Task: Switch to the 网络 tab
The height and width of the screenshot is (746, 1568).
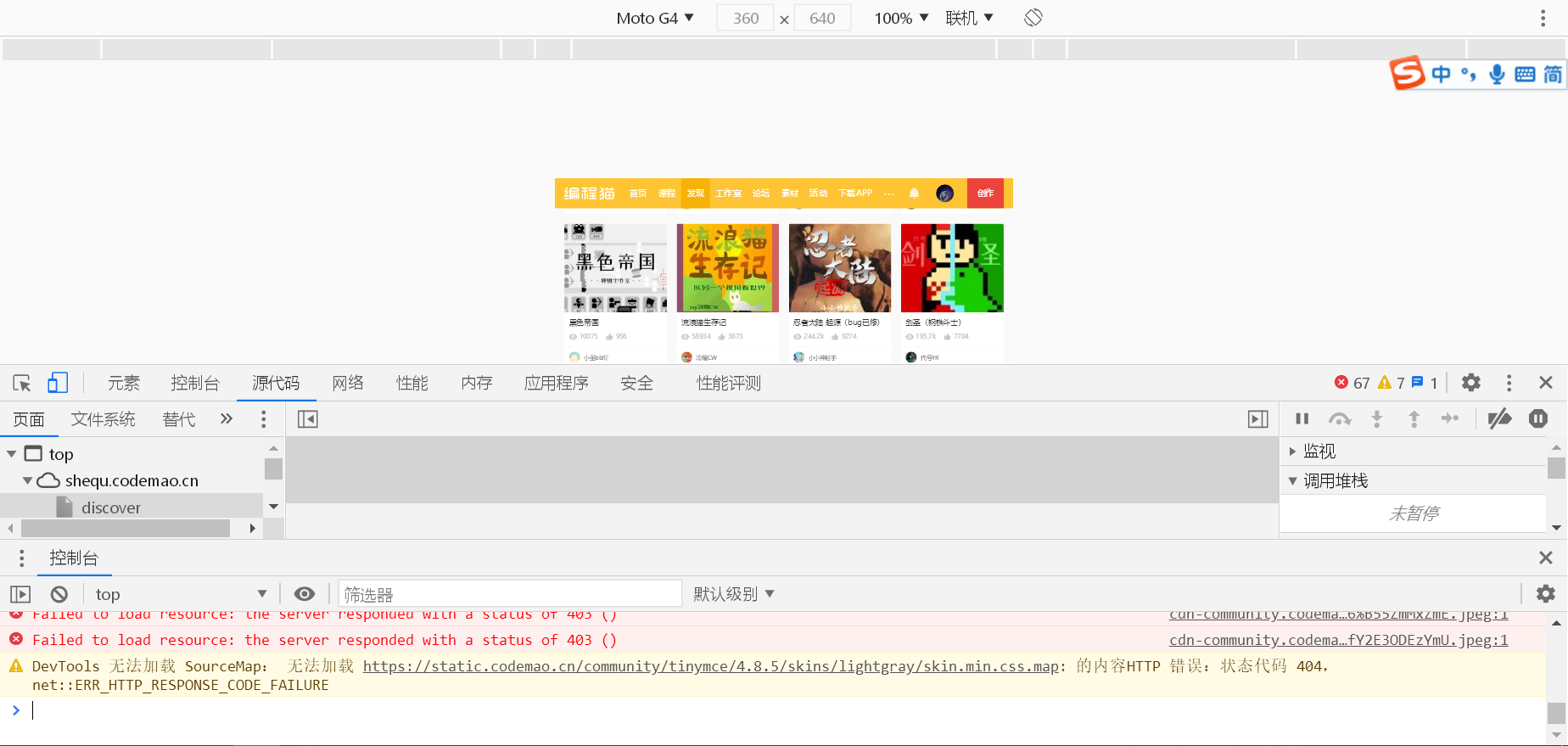Action: point(348,383)
